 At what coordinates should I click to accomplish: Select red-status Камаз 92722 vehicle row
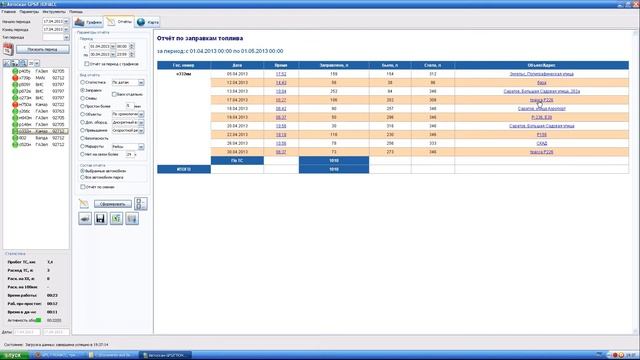pos(39,104)
